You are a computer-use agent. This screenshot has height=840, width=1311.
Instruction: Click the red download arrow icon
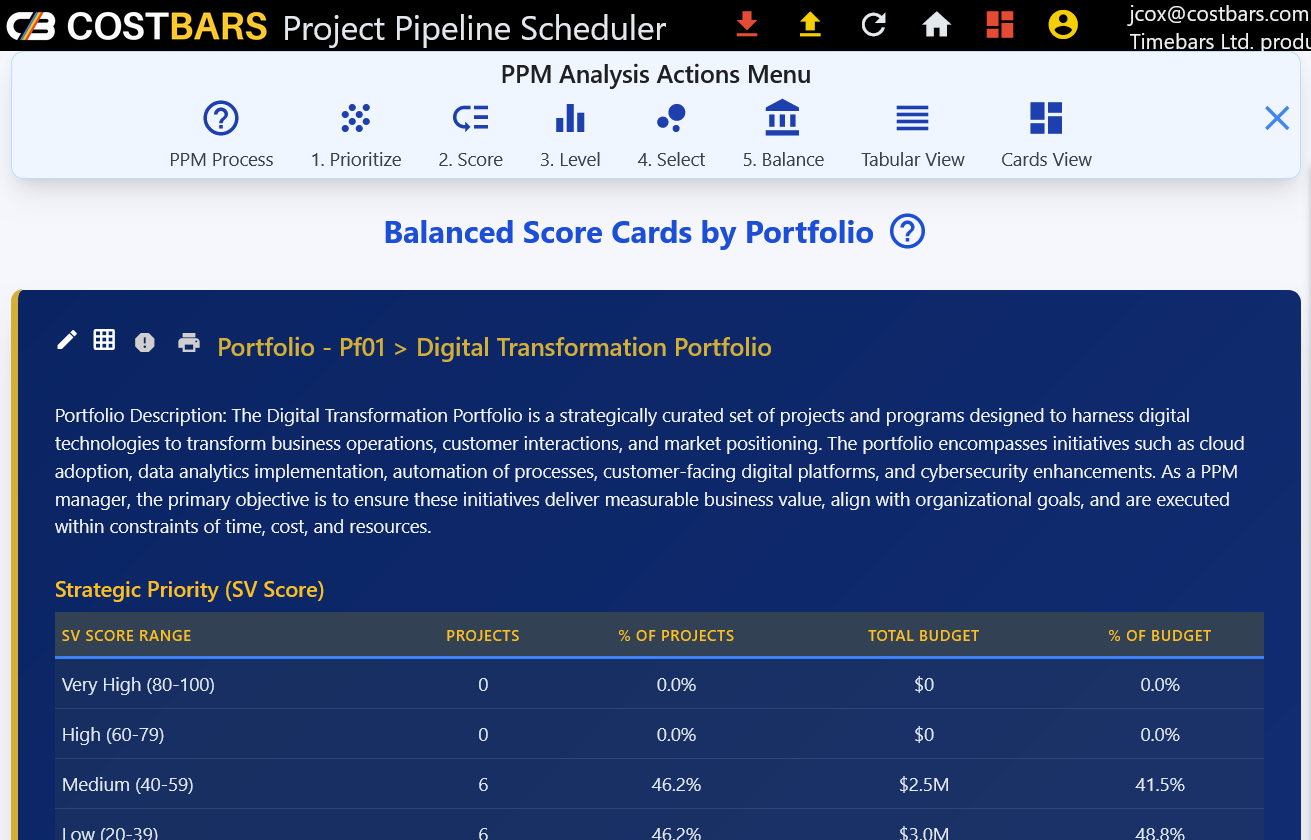point(746,24)
